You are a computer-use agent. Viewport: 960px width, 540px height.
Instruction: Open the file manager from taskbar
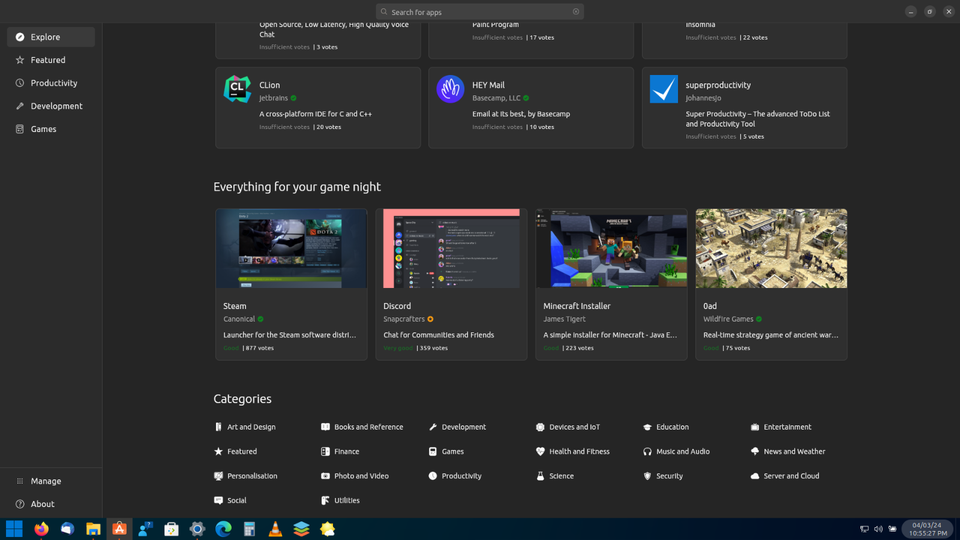[93, 529]
